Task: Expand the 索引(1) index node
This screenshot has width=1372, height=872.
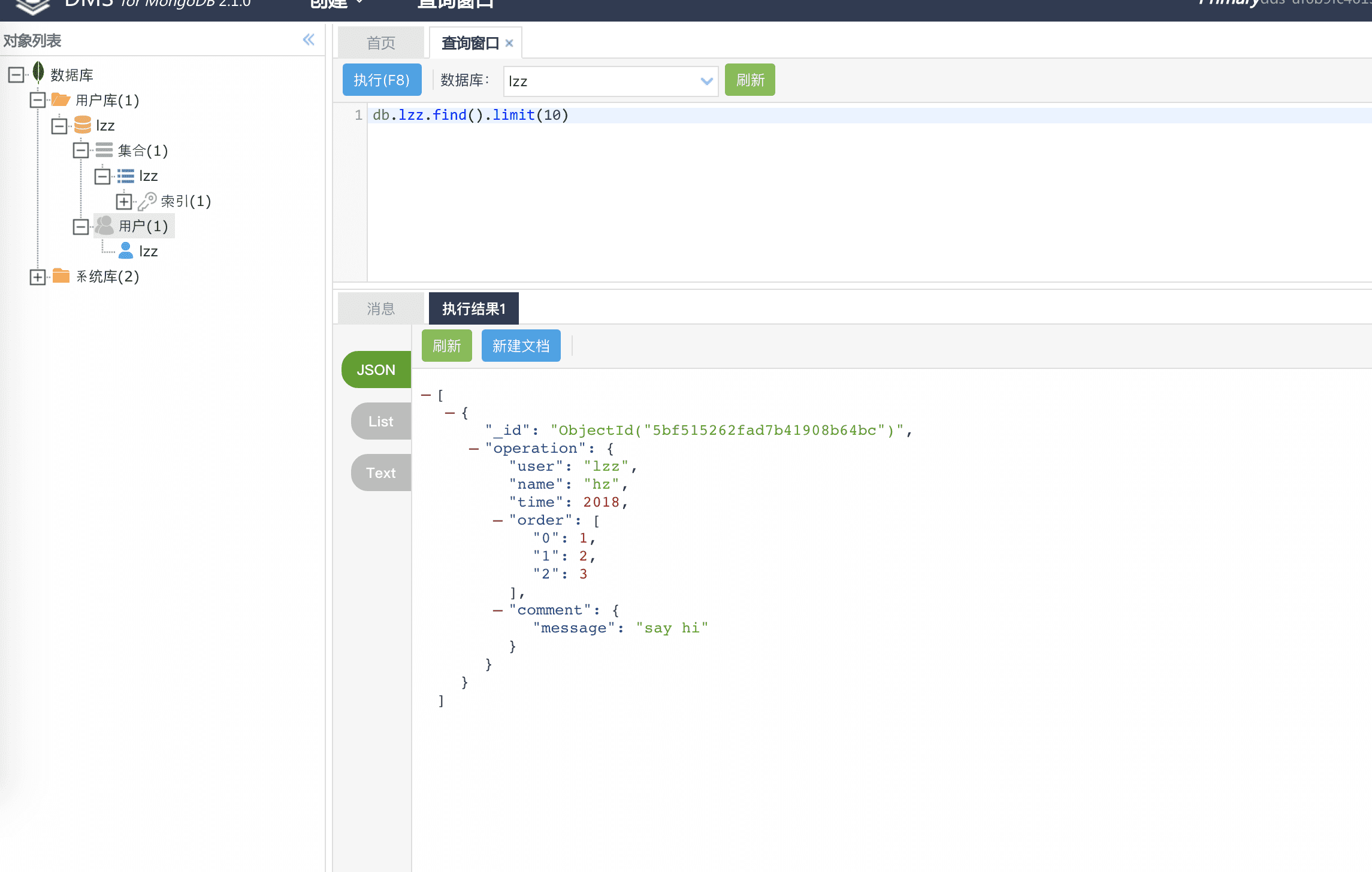Action: pyautogui.click(x=124, y=201)
